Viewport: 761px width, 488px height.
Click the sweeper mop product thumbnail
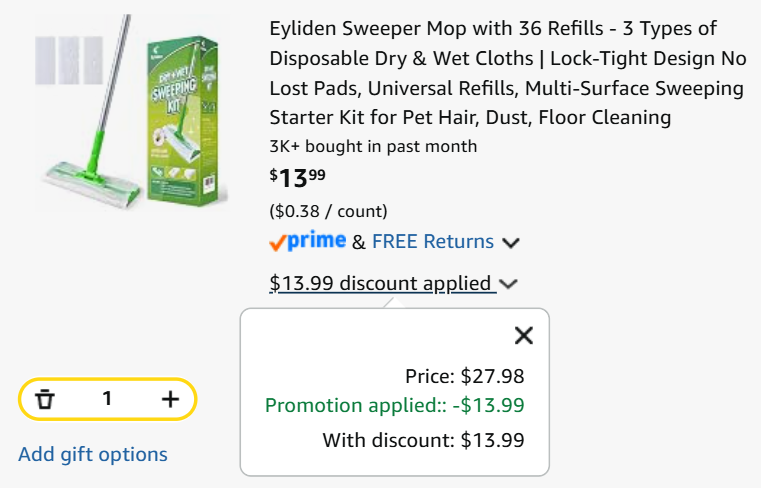(131, 112)
